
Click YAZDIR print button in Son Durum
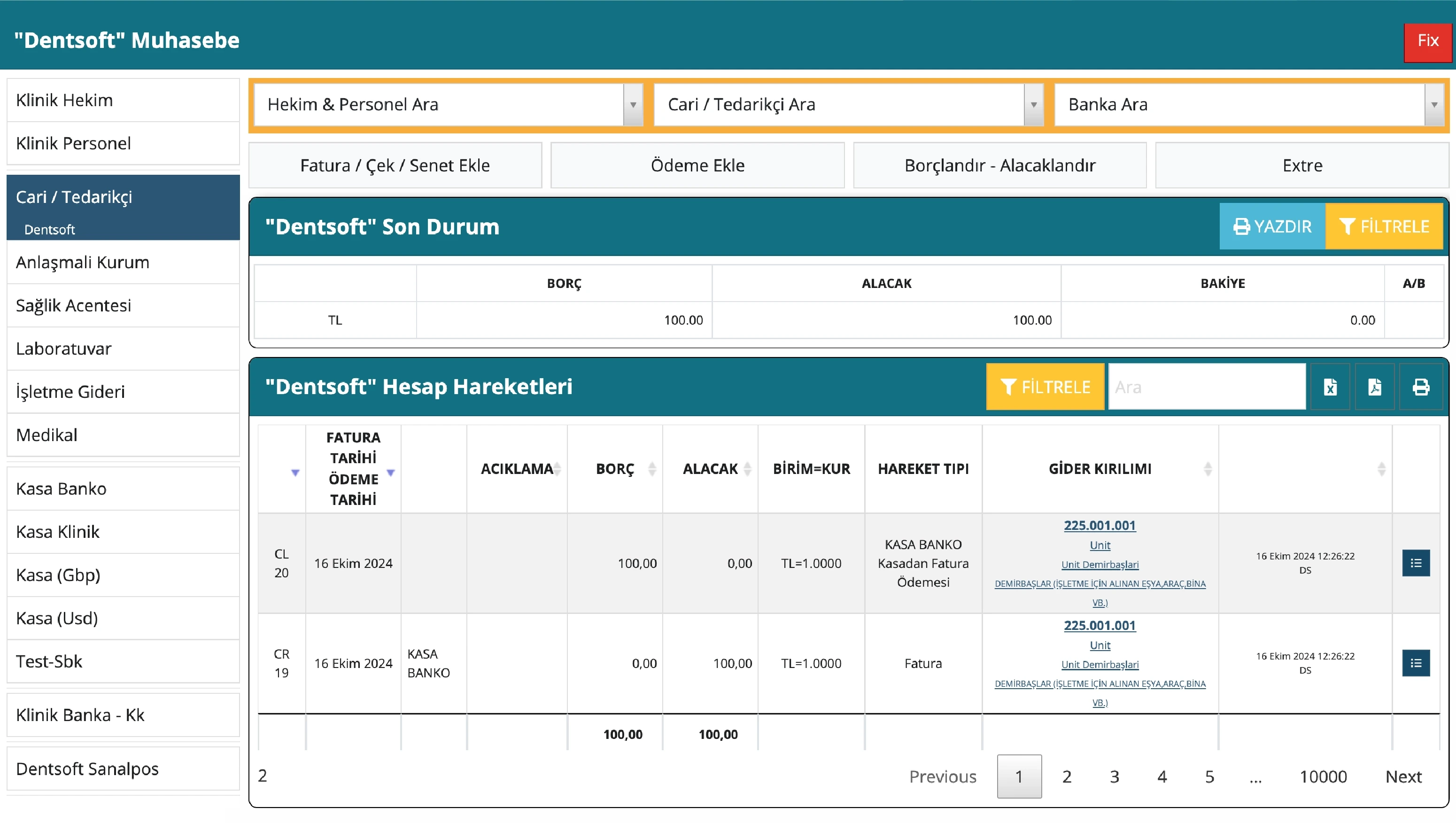click(1272, 227)
